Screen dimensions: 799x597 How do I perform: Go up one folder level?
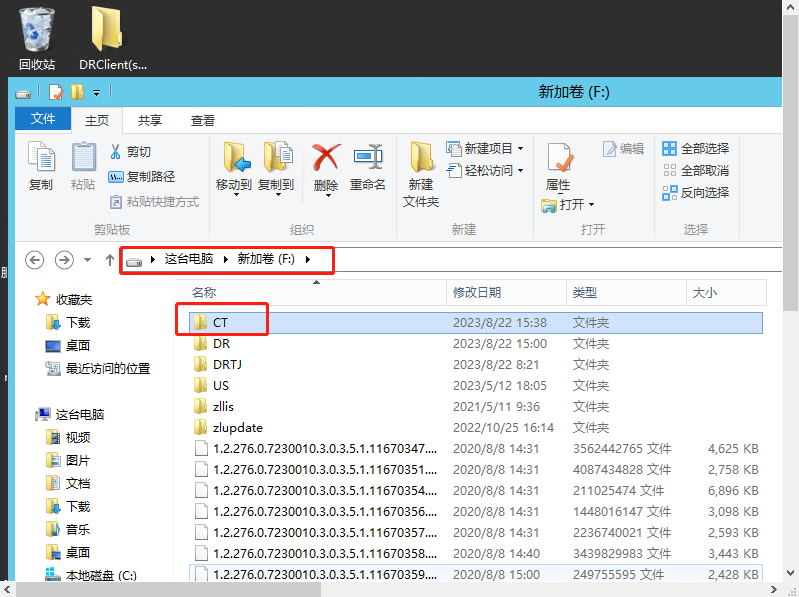click(x=109, y=260)
